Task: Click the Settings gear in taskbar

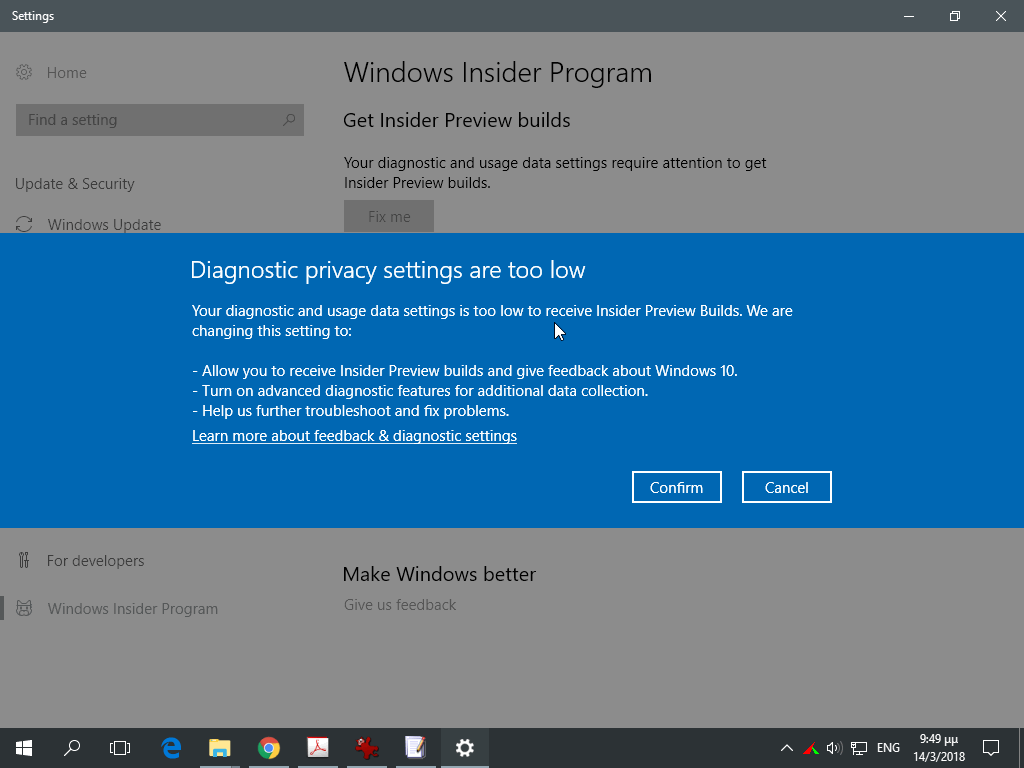Action: pos(464,748)
